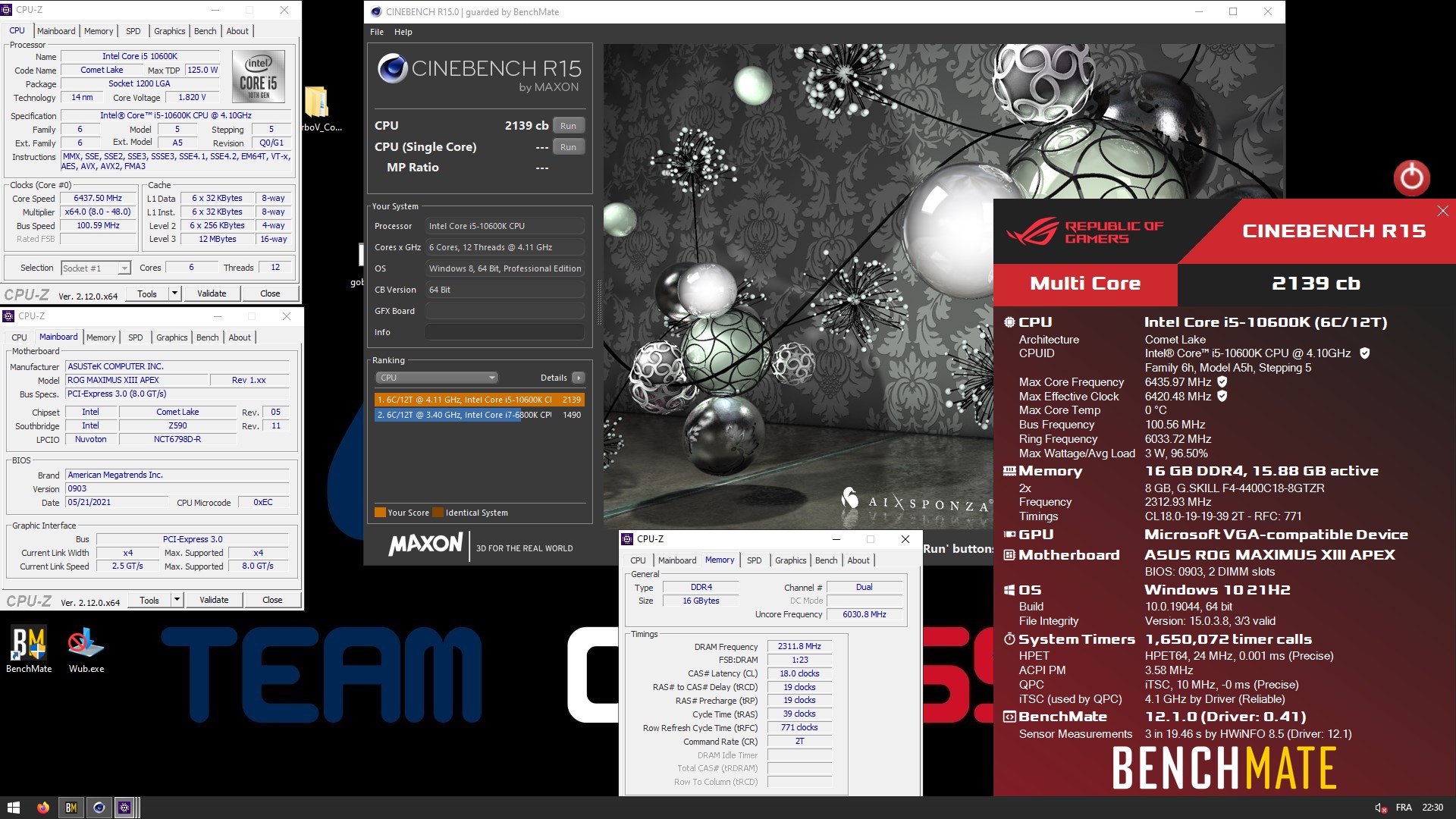Click Tools button in Mainboard CPU-Z window
This screenshot has width=1456, height=819.
(x=149, y=600)
